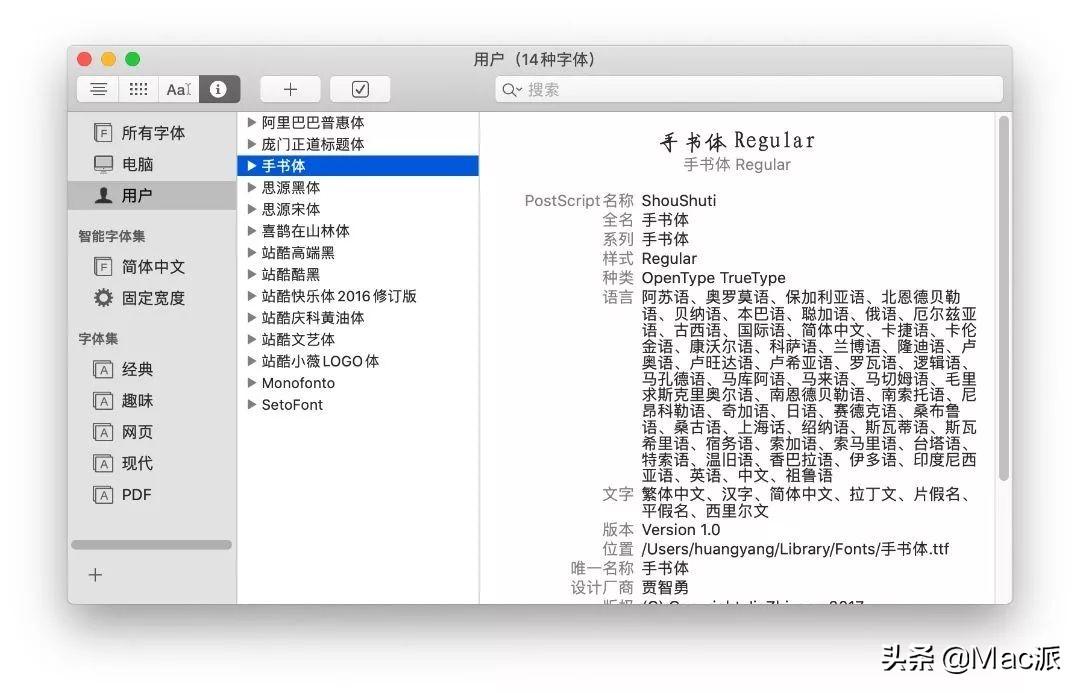Select Monofonto font name

[298, 383]
